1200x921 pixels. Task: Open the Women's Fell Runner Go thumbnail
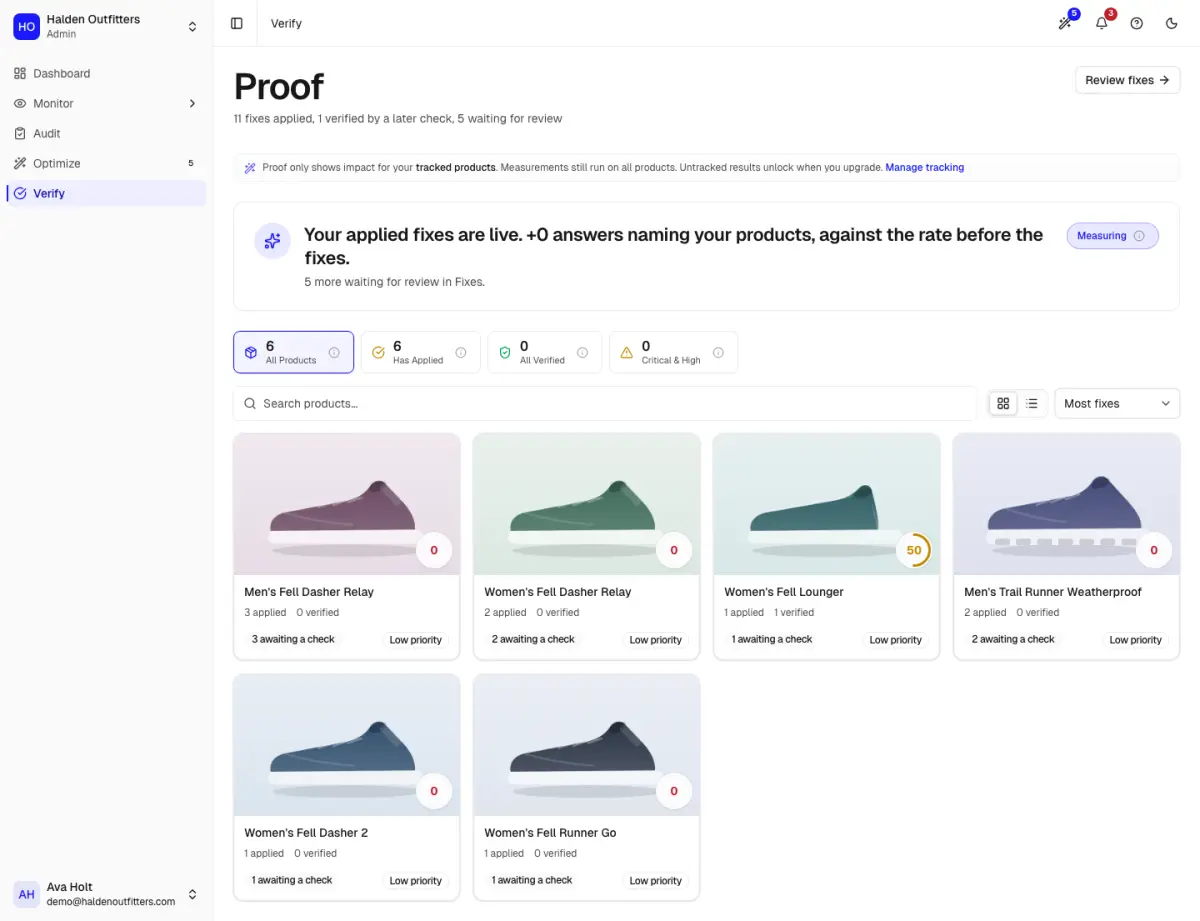point(586,745)
